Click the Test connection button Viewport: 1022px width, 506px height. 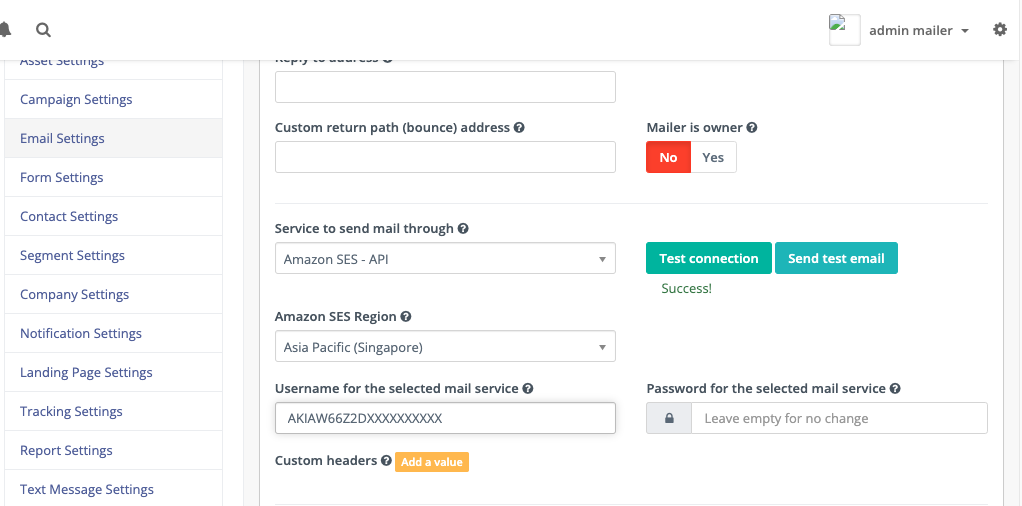coord(708,258)
